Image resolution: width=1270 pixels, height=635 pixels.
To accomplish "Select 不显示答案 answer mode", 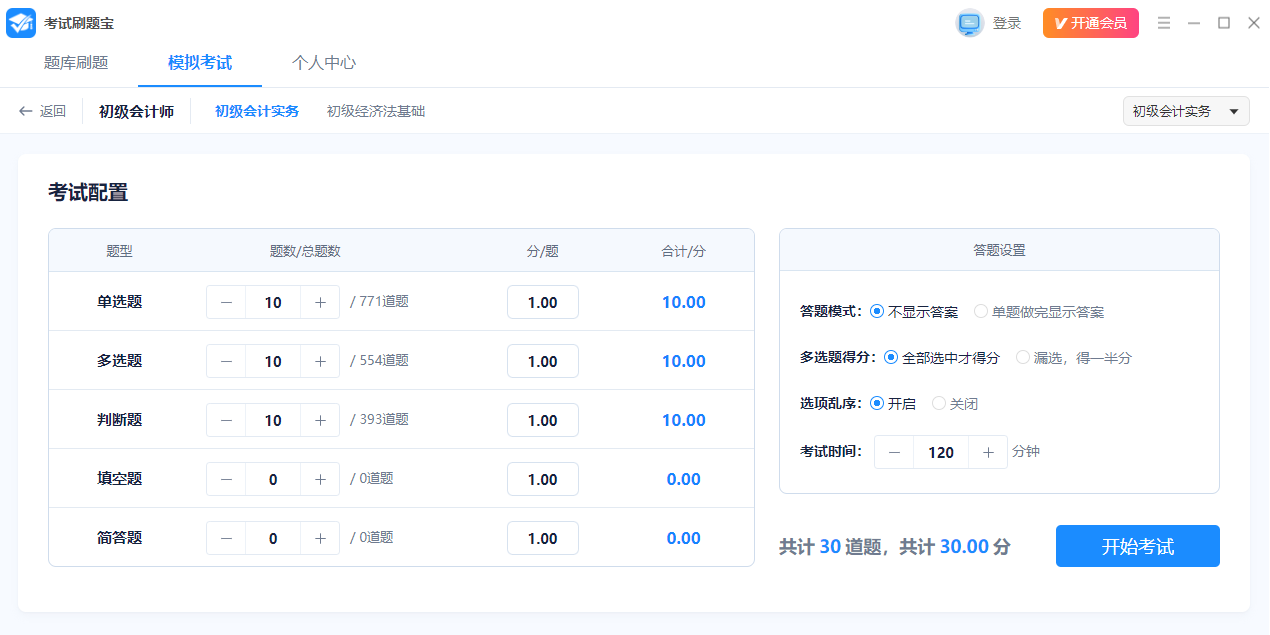I will tap(914, 311).
